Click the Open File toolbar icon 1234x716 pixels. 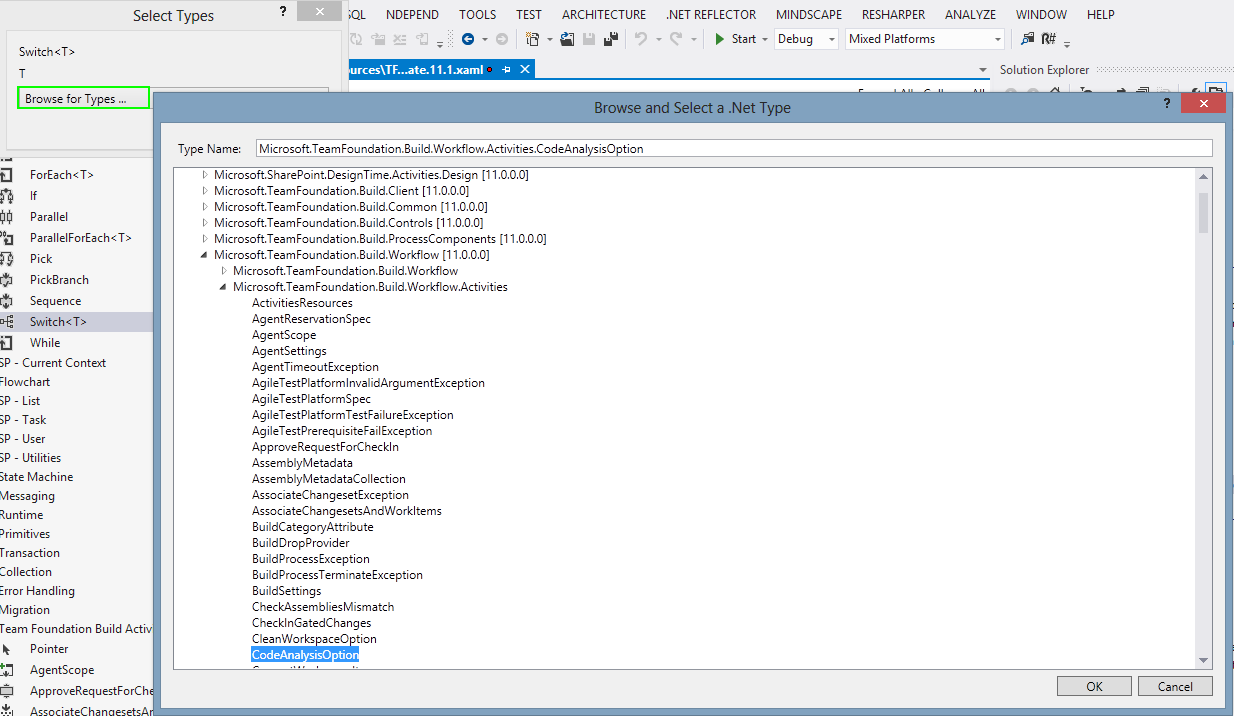(x=567, y=39)
